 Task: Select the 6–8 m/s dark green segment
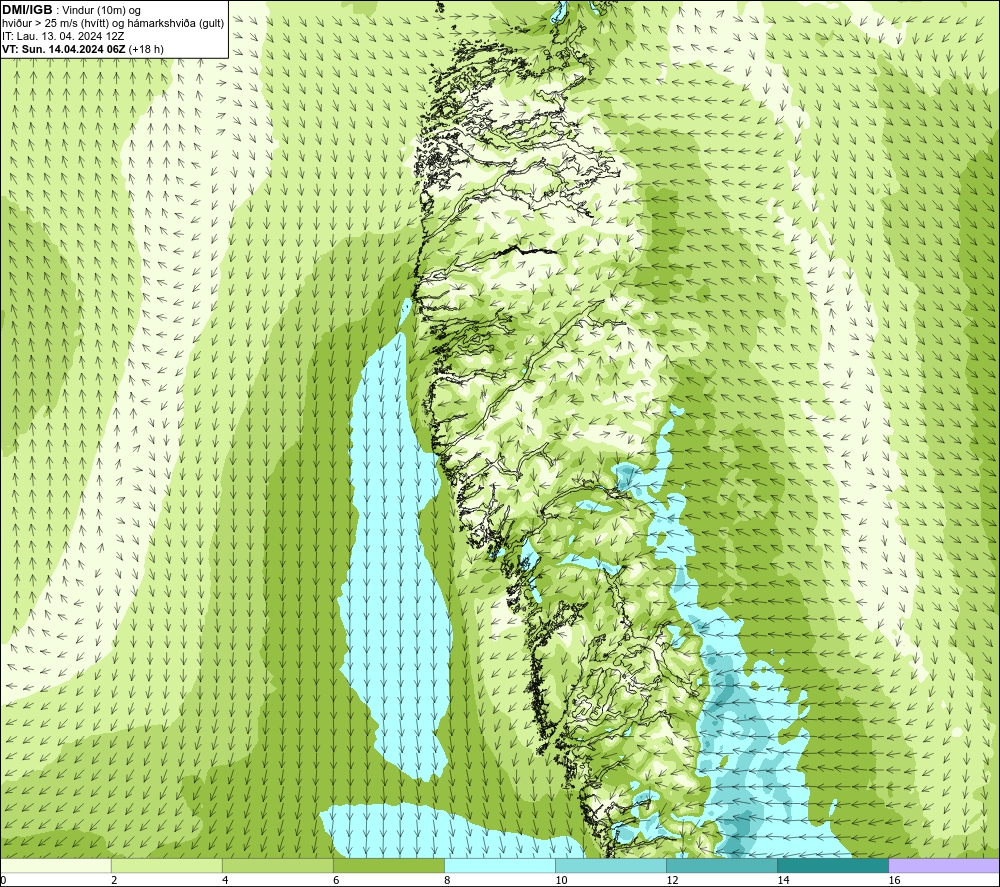click(388, 865)
